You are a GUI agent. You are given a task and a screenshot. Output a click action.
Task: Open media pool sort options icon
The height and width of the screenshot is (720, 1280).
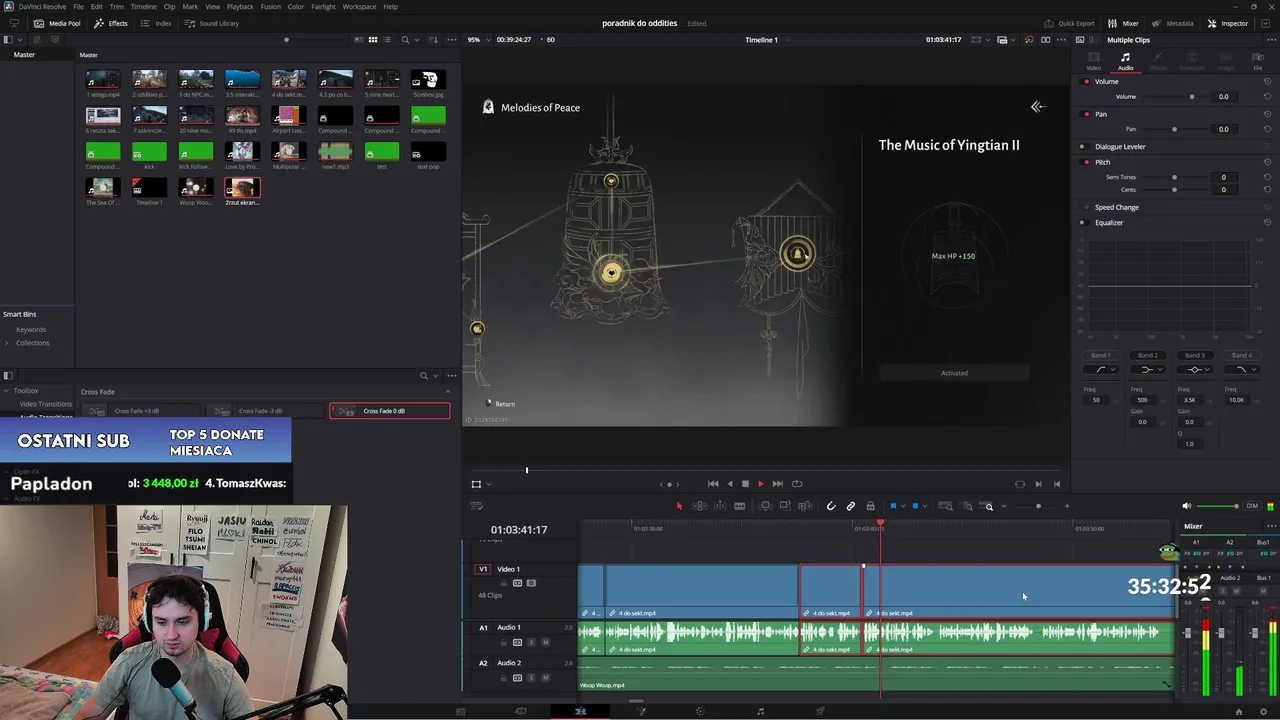coord(432,40)
